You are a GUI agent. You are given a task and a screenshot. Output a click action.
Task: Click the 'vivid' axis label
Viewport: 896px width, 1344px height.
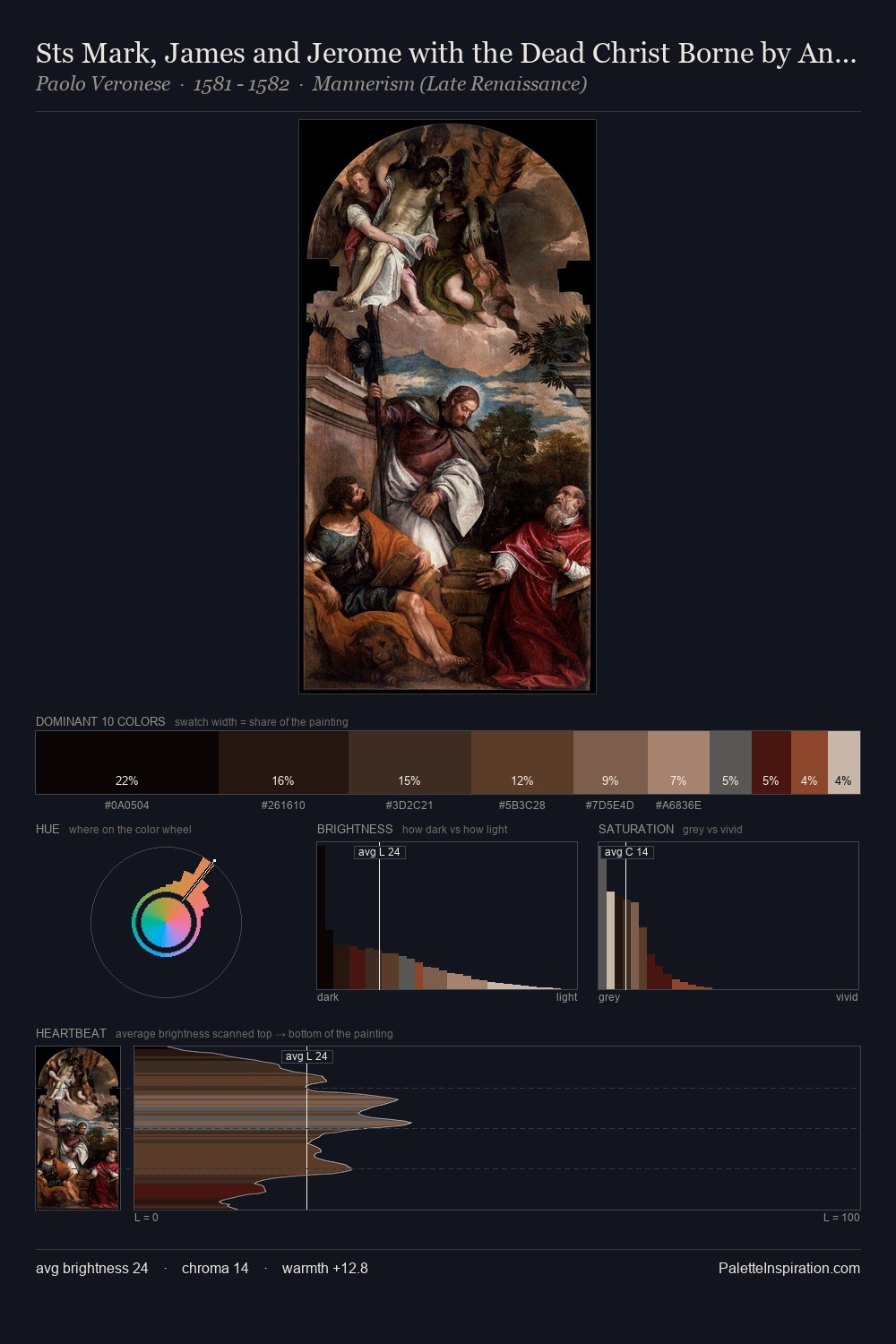(x=847, y=997)
